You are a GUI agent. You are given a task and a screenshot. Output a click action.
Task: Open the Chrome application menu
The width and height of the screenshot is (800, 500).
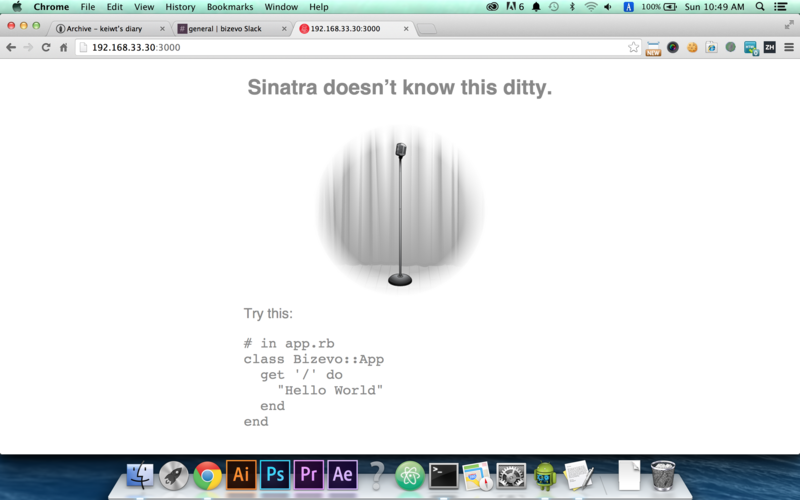(x=51, y=7)
